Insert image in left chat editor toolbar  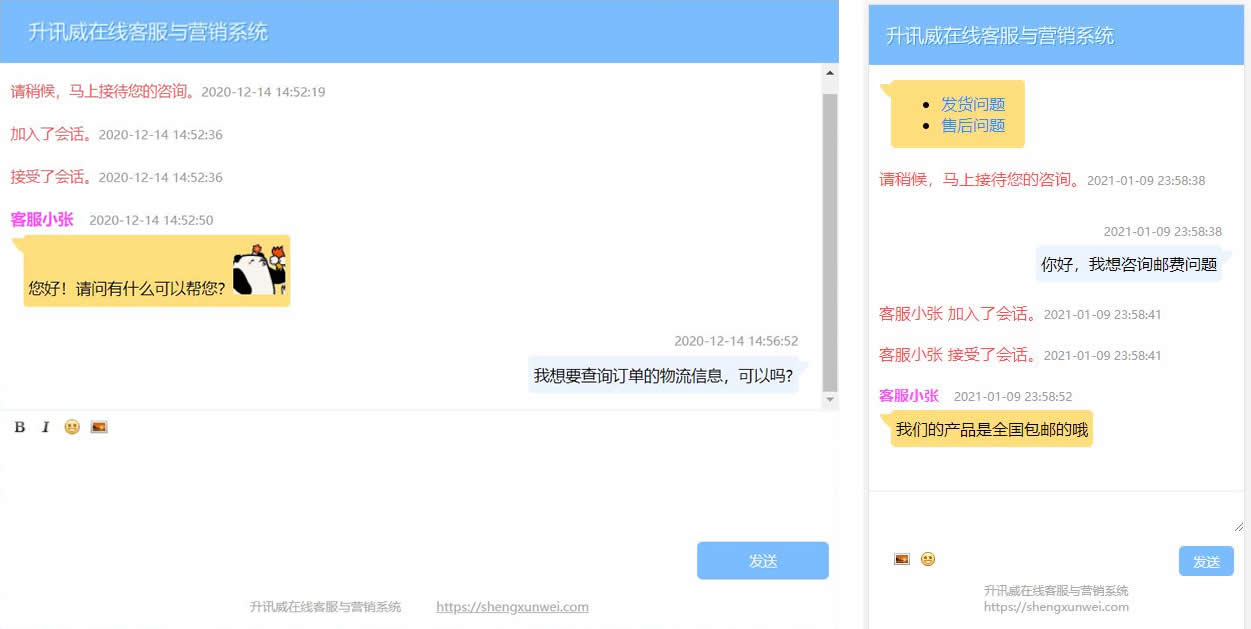99,427
